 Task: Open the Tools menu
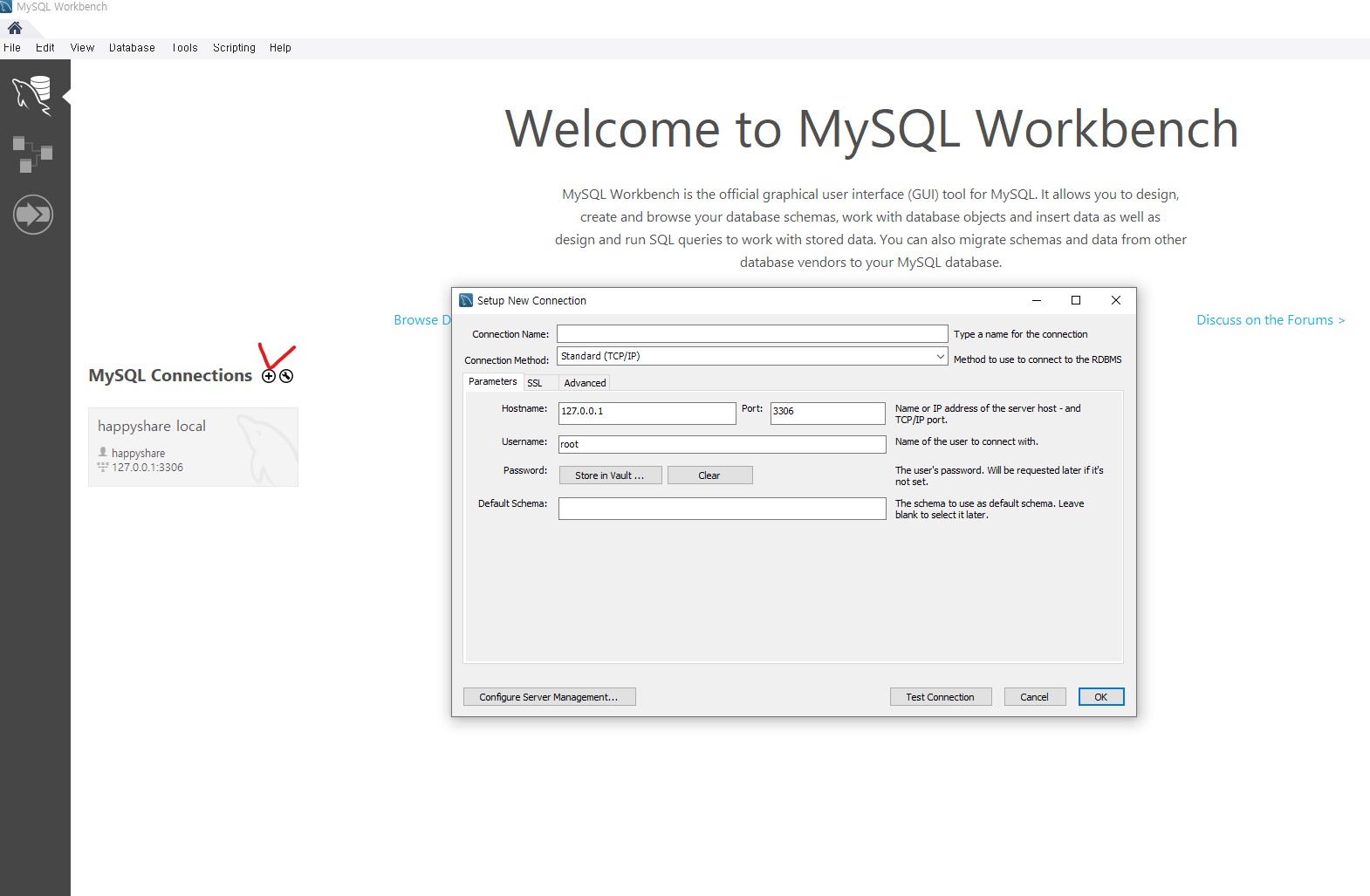tap(184, 48)
